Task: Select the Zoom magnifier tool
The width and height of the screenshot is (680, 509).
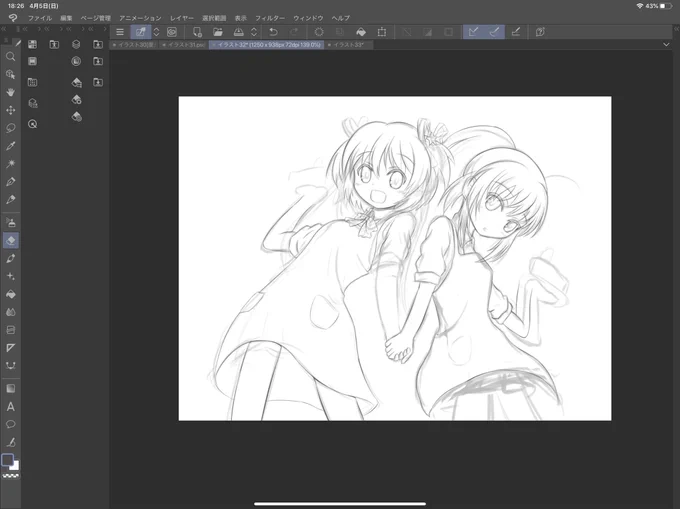Action: (x=10, y=56)
